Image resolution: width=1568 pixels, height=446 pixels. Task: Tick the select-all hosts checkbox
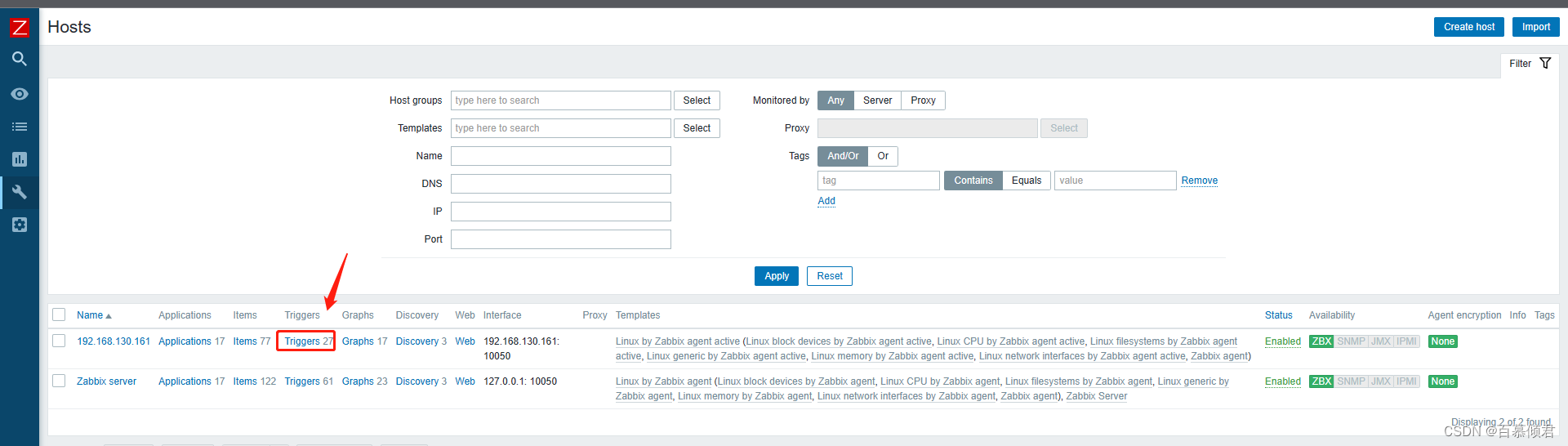59,314
